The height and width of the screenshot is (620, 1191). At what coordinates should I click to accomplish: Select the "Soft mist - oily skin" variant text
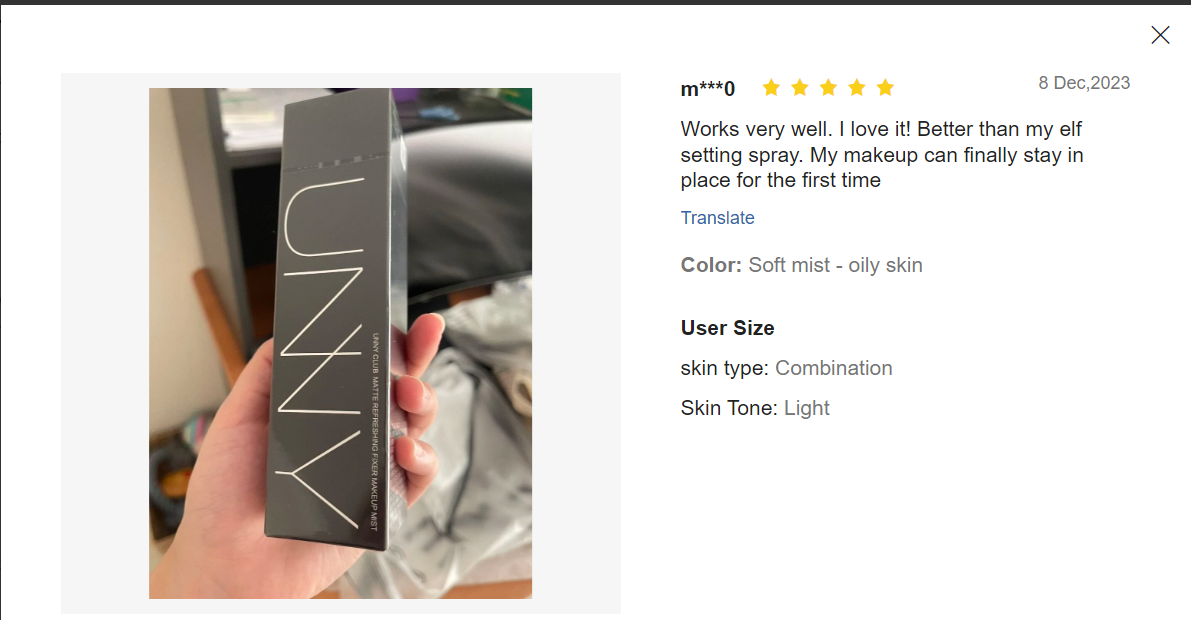coord(836,265)
